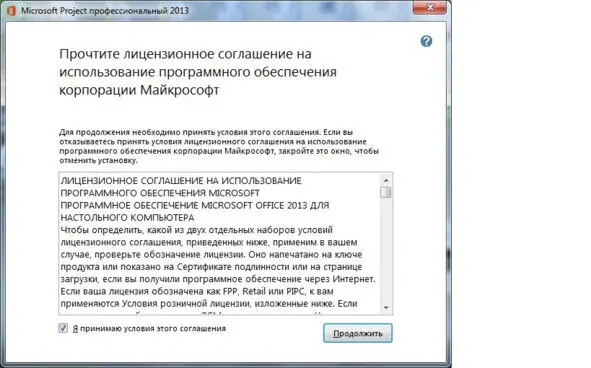Click the paragraph starting 'Для продолжения необходимо'
This screenshot has width=591, height=368.
coord(219,146)
